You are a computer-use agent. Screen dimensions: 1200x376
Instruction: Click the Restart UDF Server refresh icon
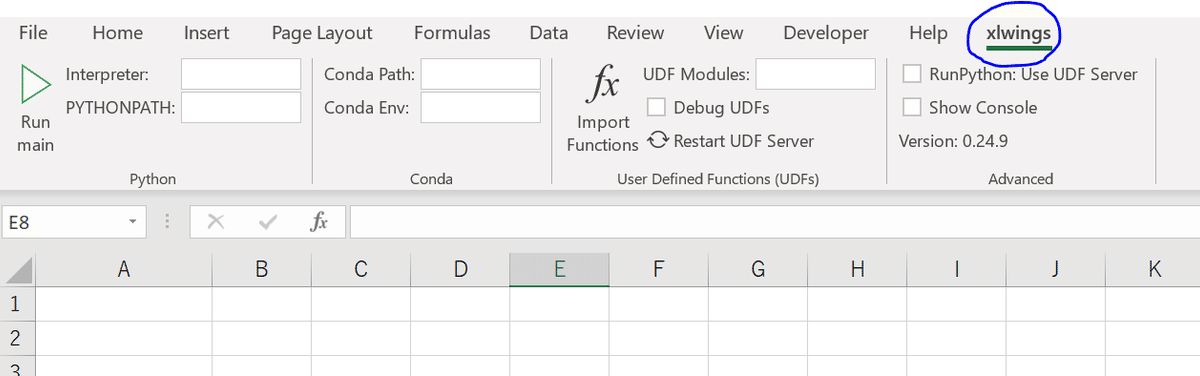click(658, 140)
